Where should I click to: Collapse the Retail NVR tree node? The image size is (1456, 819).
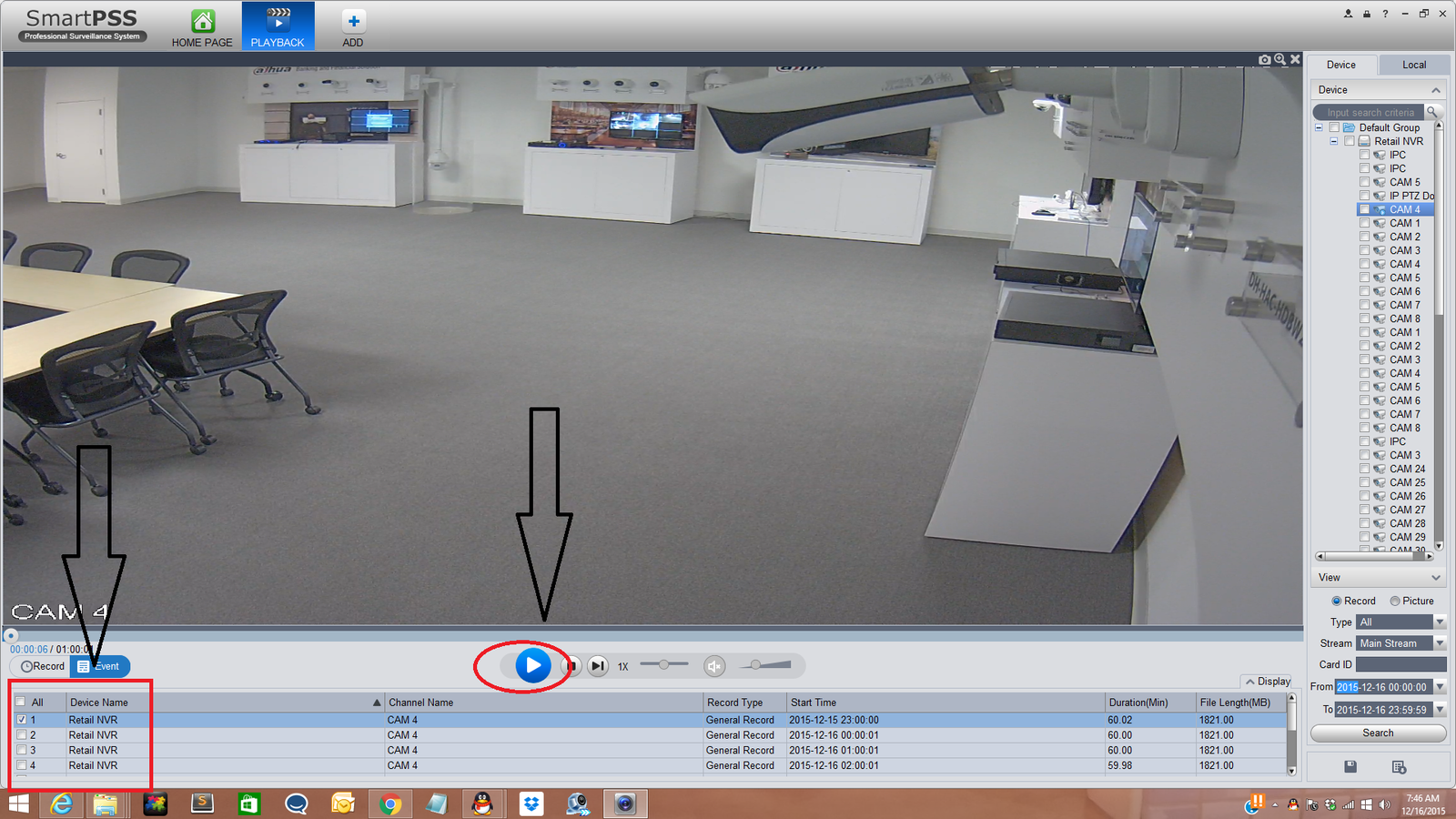click(x=1334, y=141)
